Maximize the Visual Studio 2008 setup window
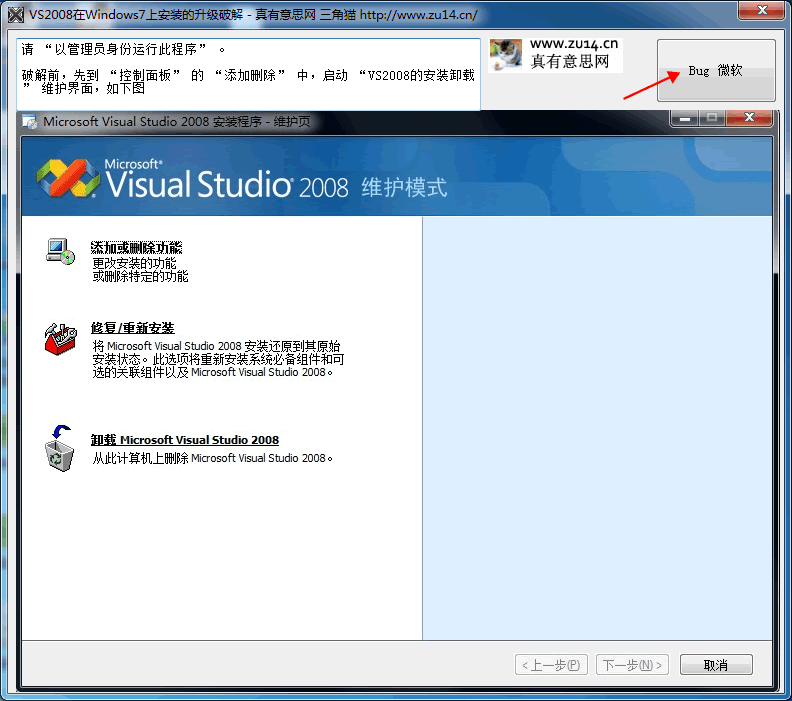792x701 pixels. coord(712,118)
